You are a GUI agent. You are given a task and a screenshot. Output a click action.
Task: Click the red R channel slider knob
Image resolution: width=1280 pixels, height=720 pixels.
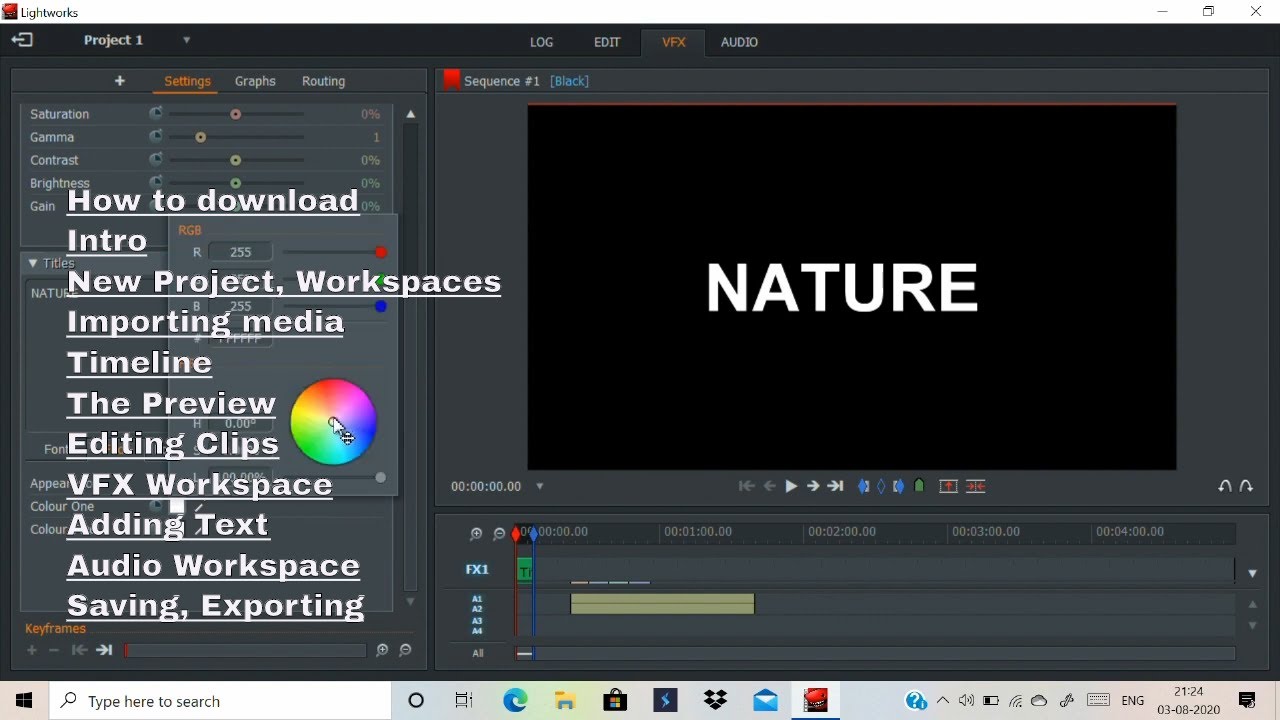click(381, 252)
